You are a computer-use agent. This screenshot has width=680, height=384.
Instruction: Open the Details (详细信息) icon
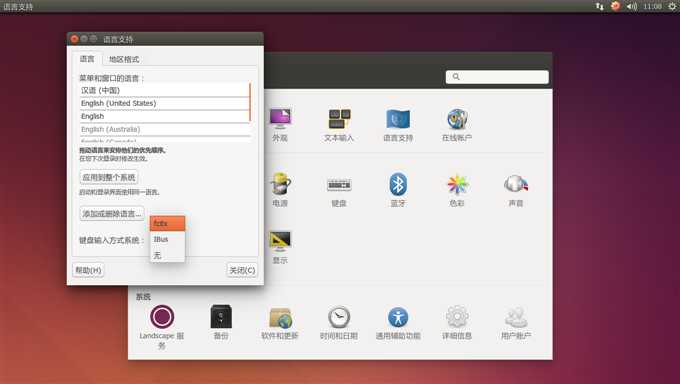pos(457,317)
